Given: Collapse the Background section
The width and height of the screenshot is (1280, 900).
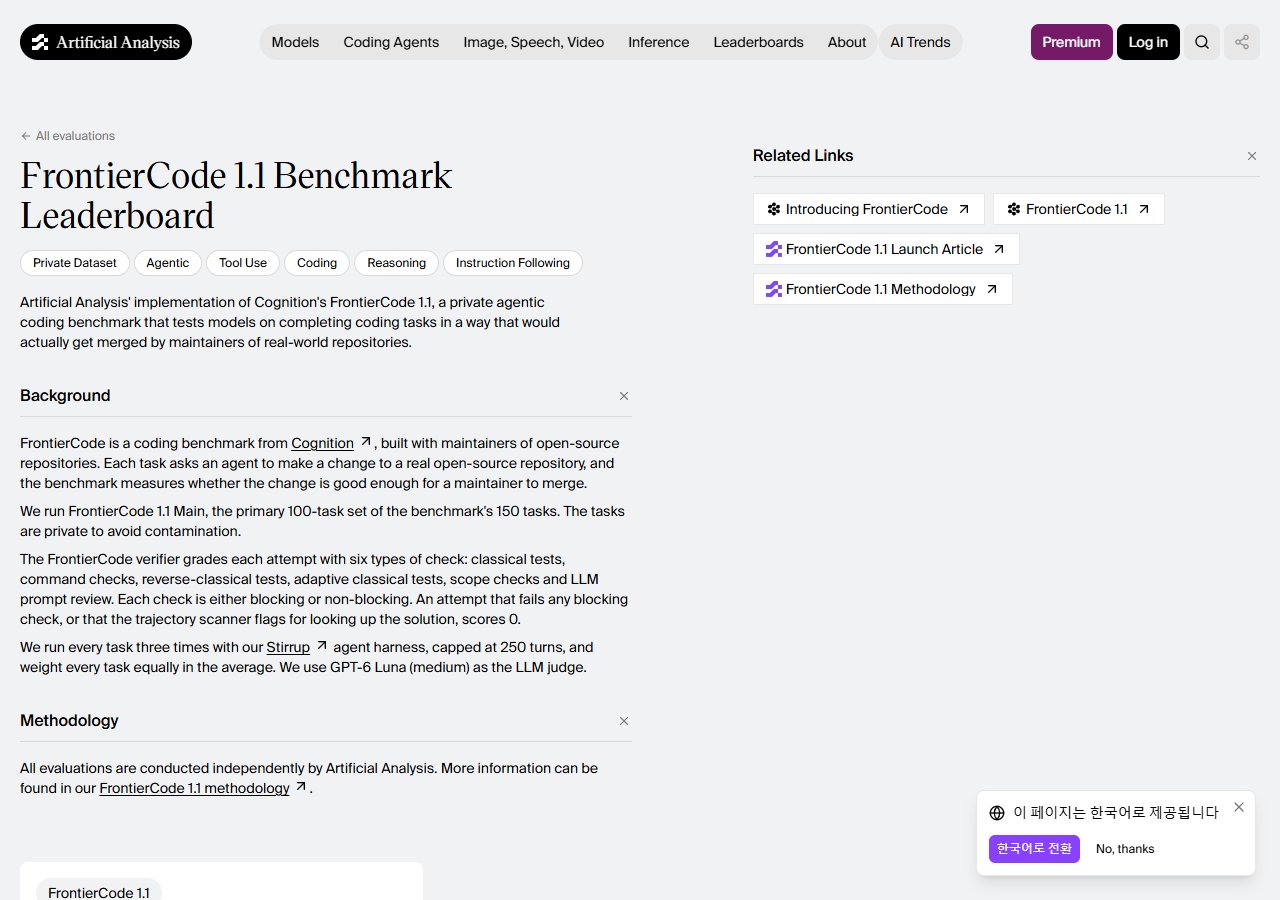Looking at the screenshot, I should (624, 396).
